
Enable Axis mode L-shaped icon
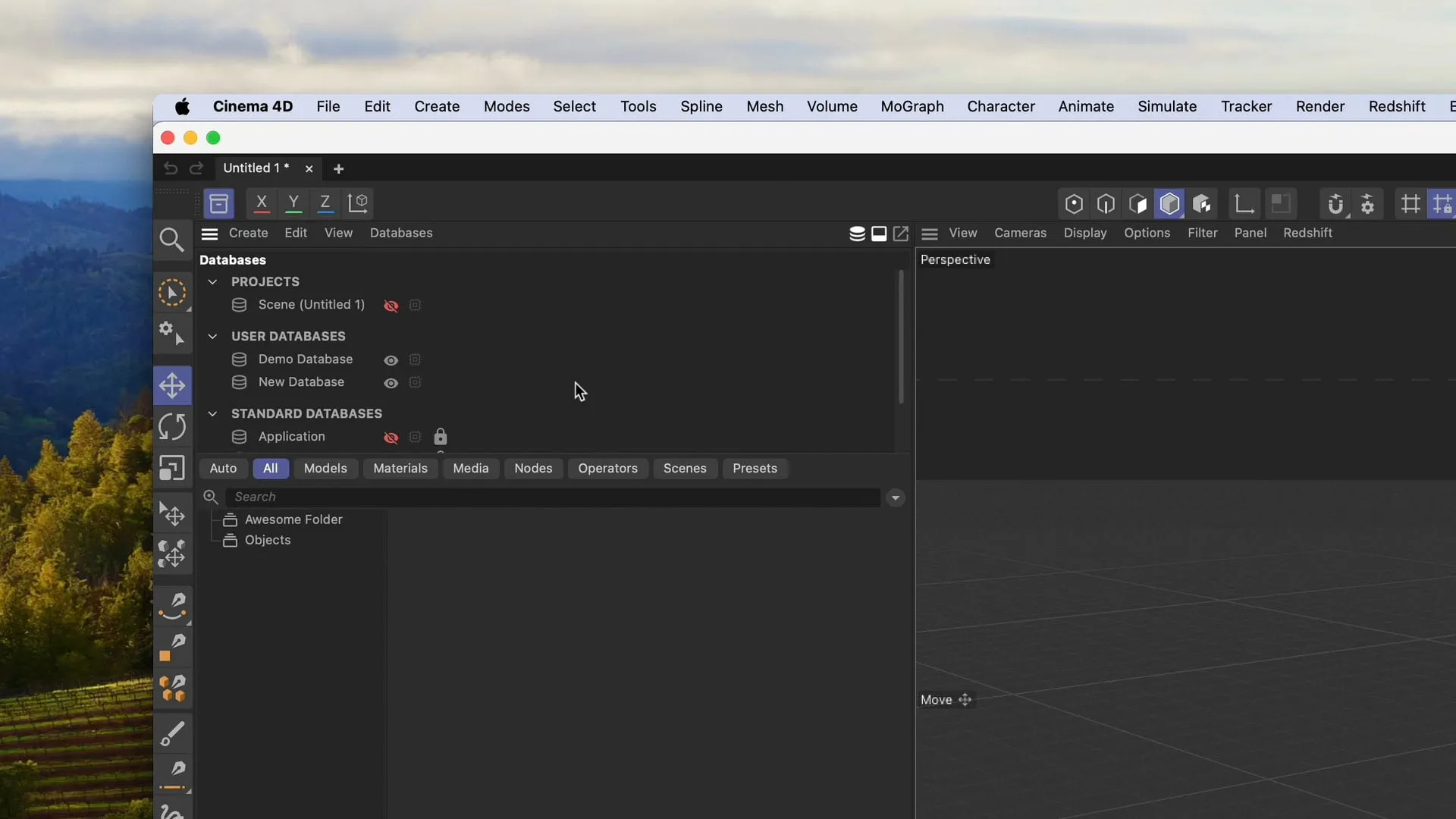[x=1244, y=203]
